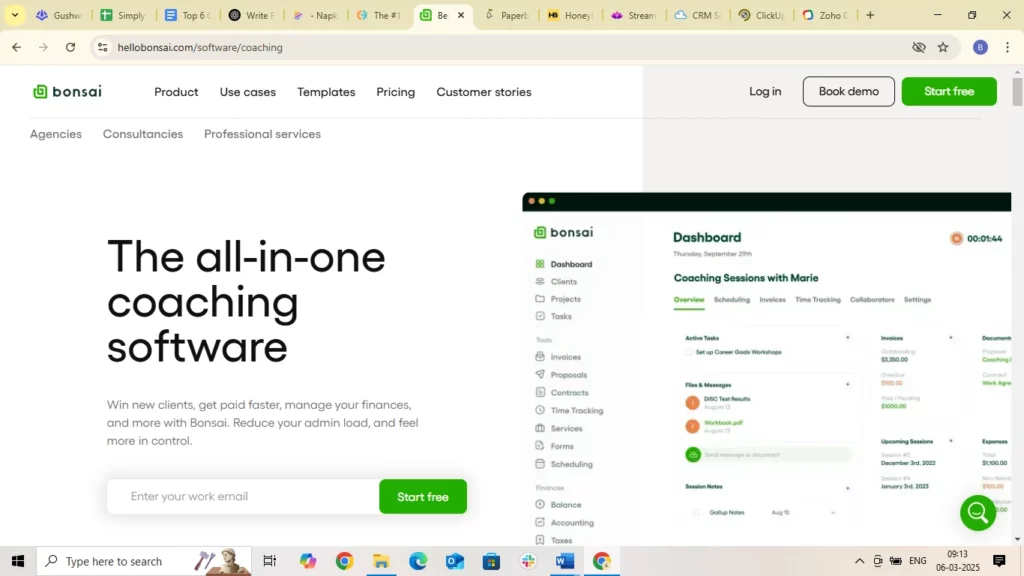
Task: Select the Professional services sub-navigation item
Action: pos(262,134)
